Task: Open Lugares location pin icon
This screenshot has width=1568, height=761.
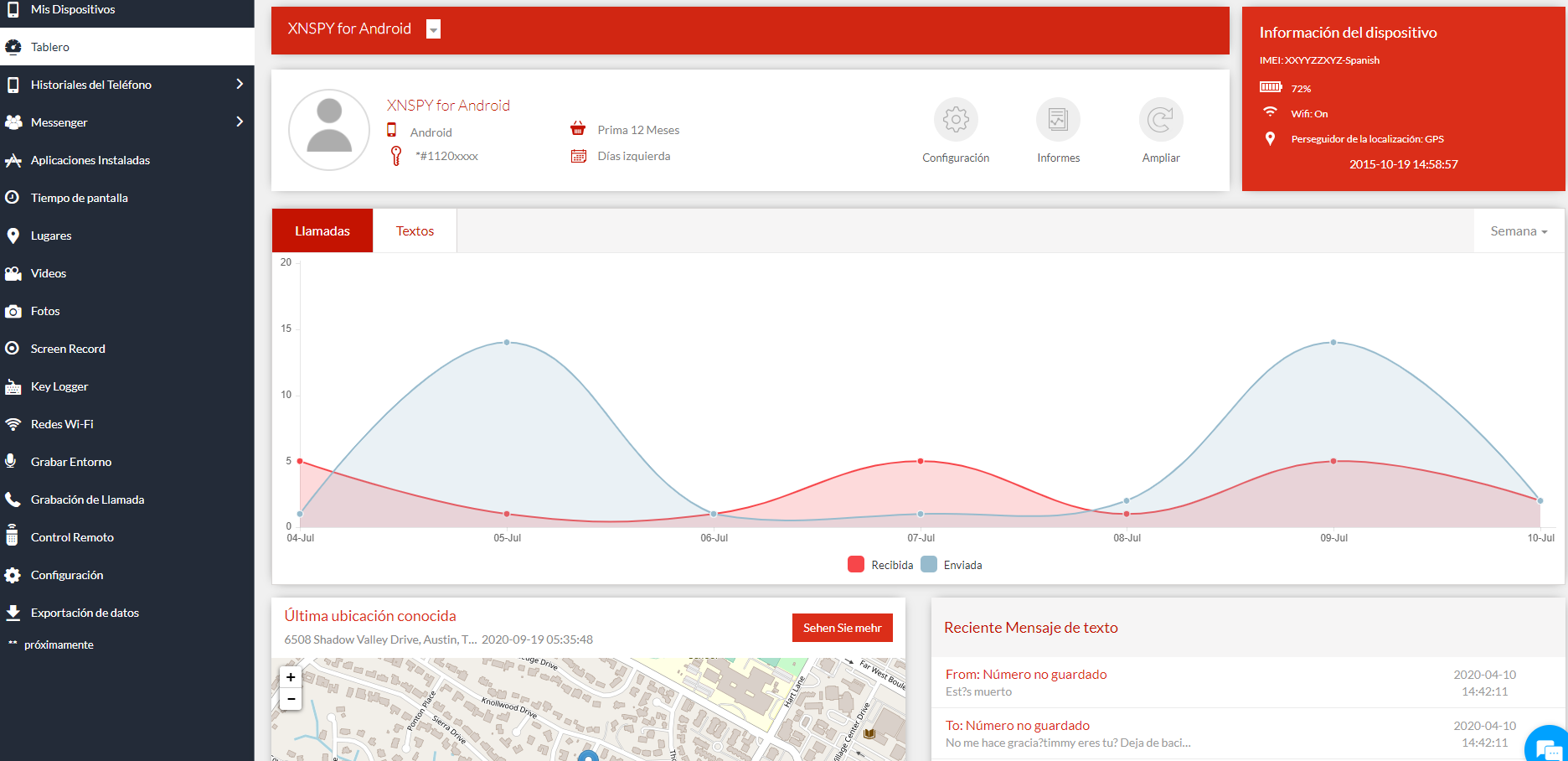Action: (x=13, y=236)
